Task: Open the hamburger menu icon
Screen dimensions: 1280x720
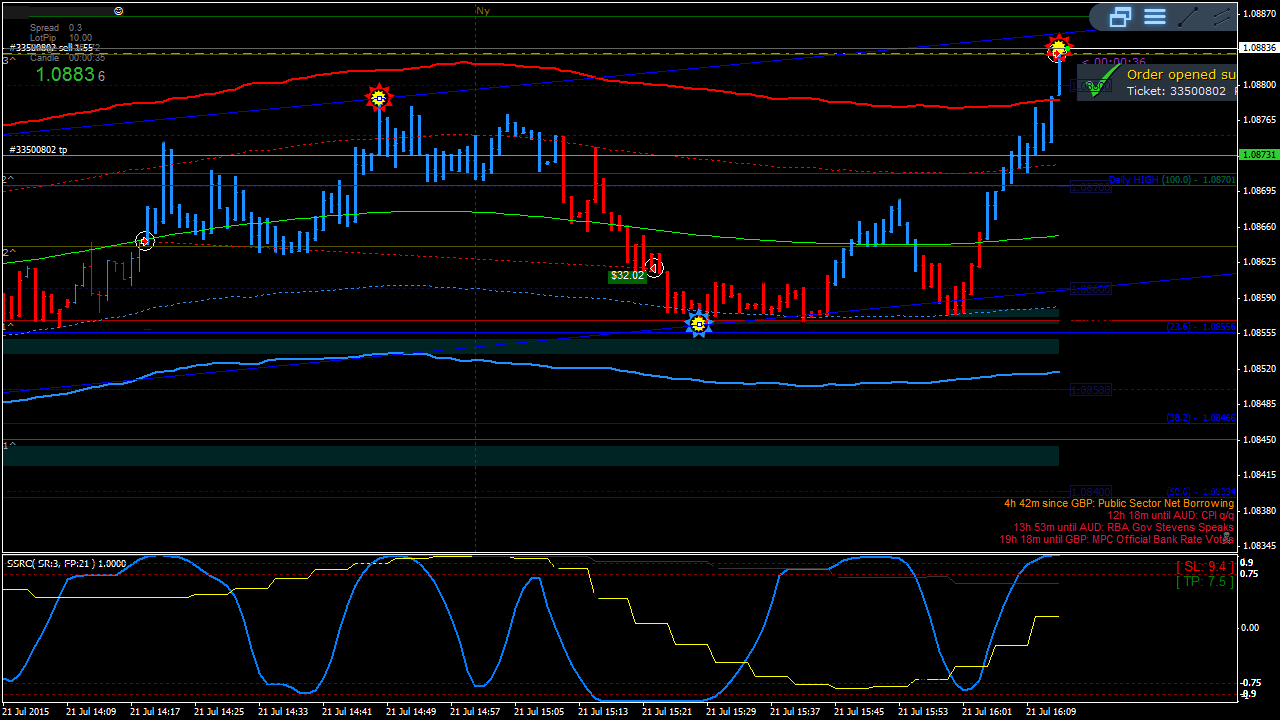Action: click(1155, 16)
